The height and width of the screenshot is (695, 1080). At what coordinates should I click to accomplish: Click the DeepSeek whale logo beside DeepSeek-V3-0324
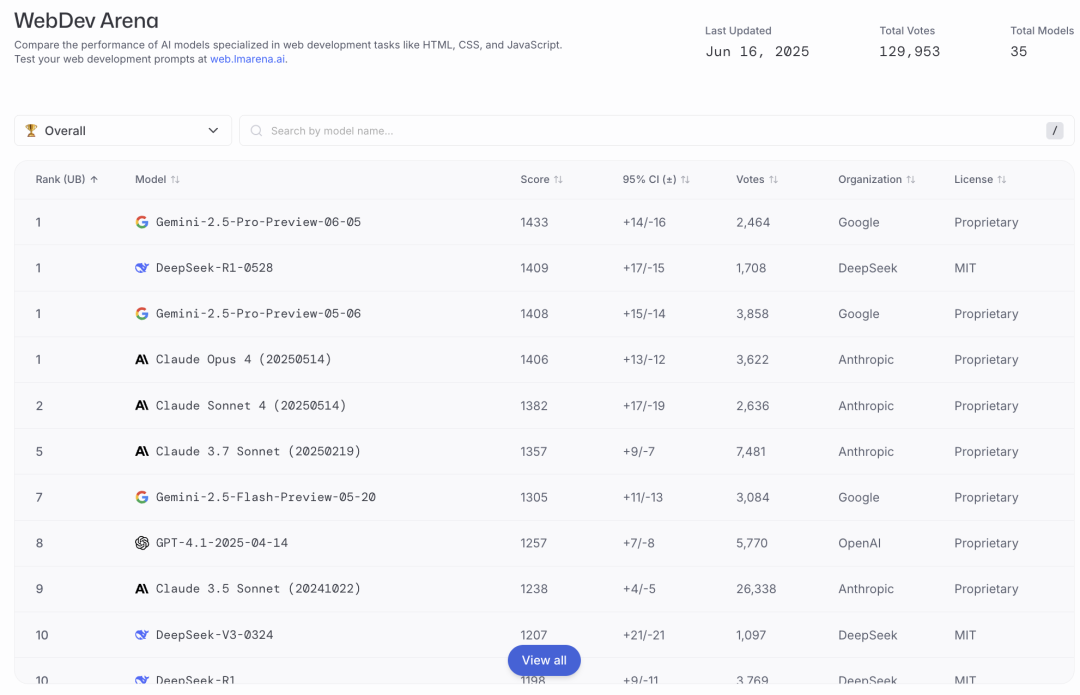142,635
